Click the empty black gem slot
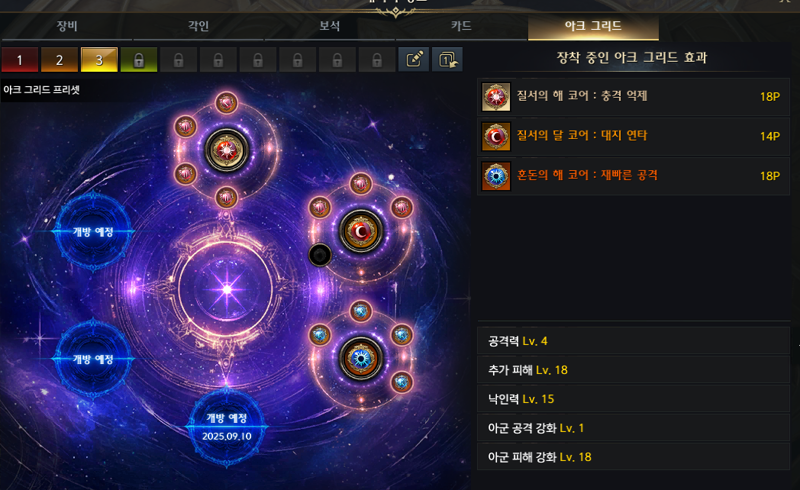This screenshot has height=490, width=800. [320, 255]
